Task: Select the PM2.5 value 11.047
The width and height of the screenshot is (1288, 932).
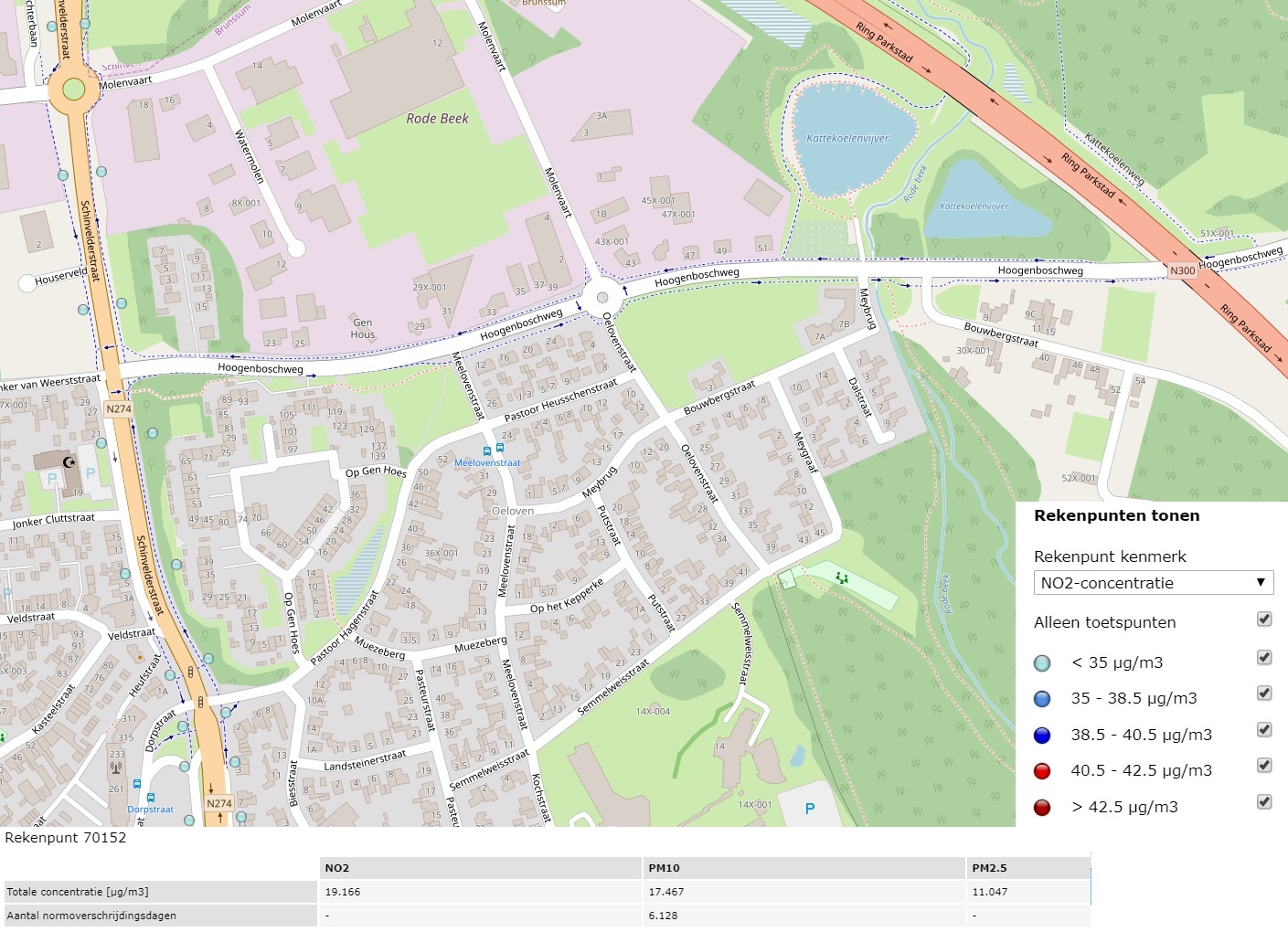Action: (990, 892)
